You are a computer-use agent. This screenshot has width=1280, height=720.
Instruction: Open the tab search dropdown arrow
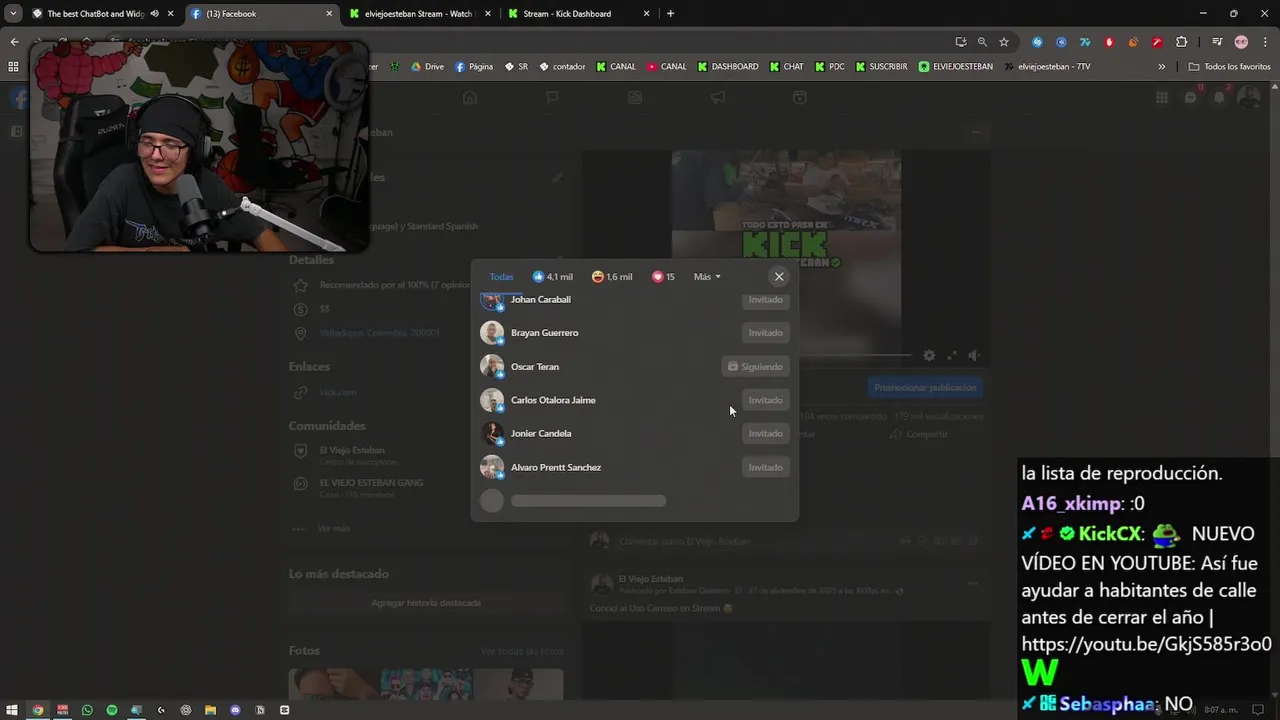pyautogui.click(x=13, y=14)
